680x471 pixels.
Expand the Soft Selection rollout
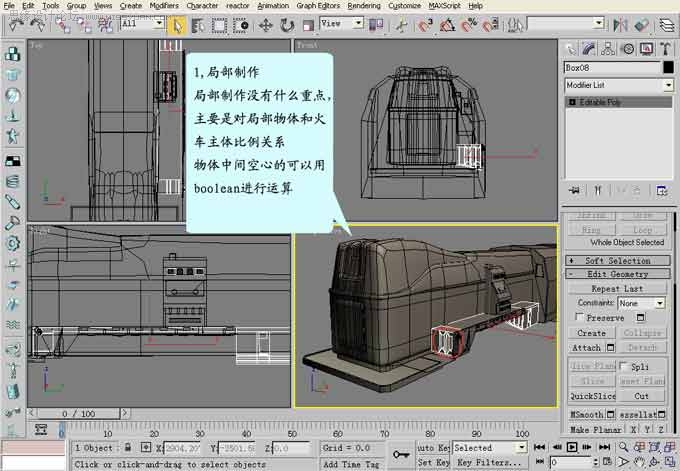click(618, 260)
